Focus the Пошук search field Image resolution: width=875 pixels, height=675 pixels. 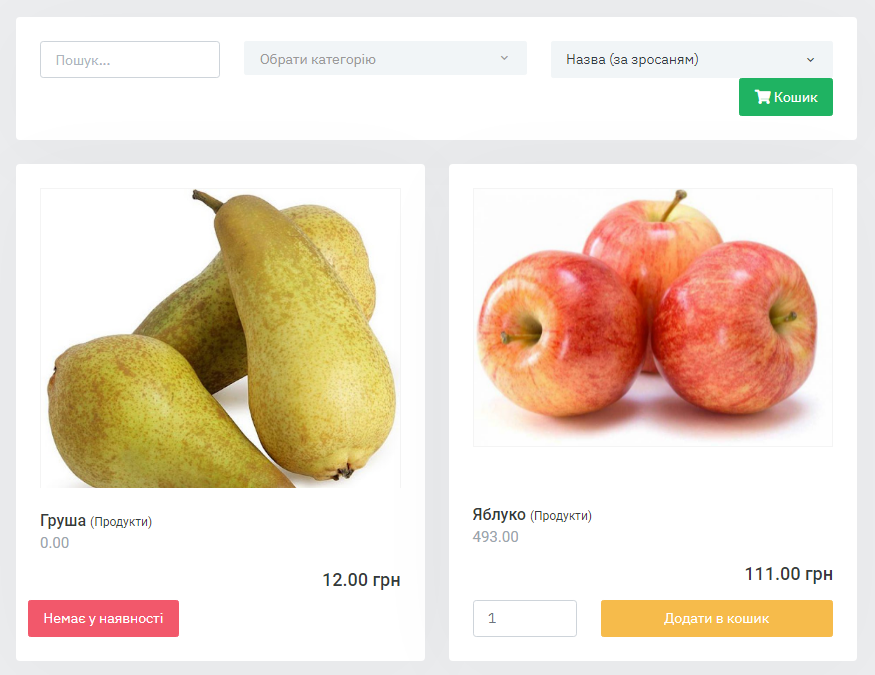130,60
